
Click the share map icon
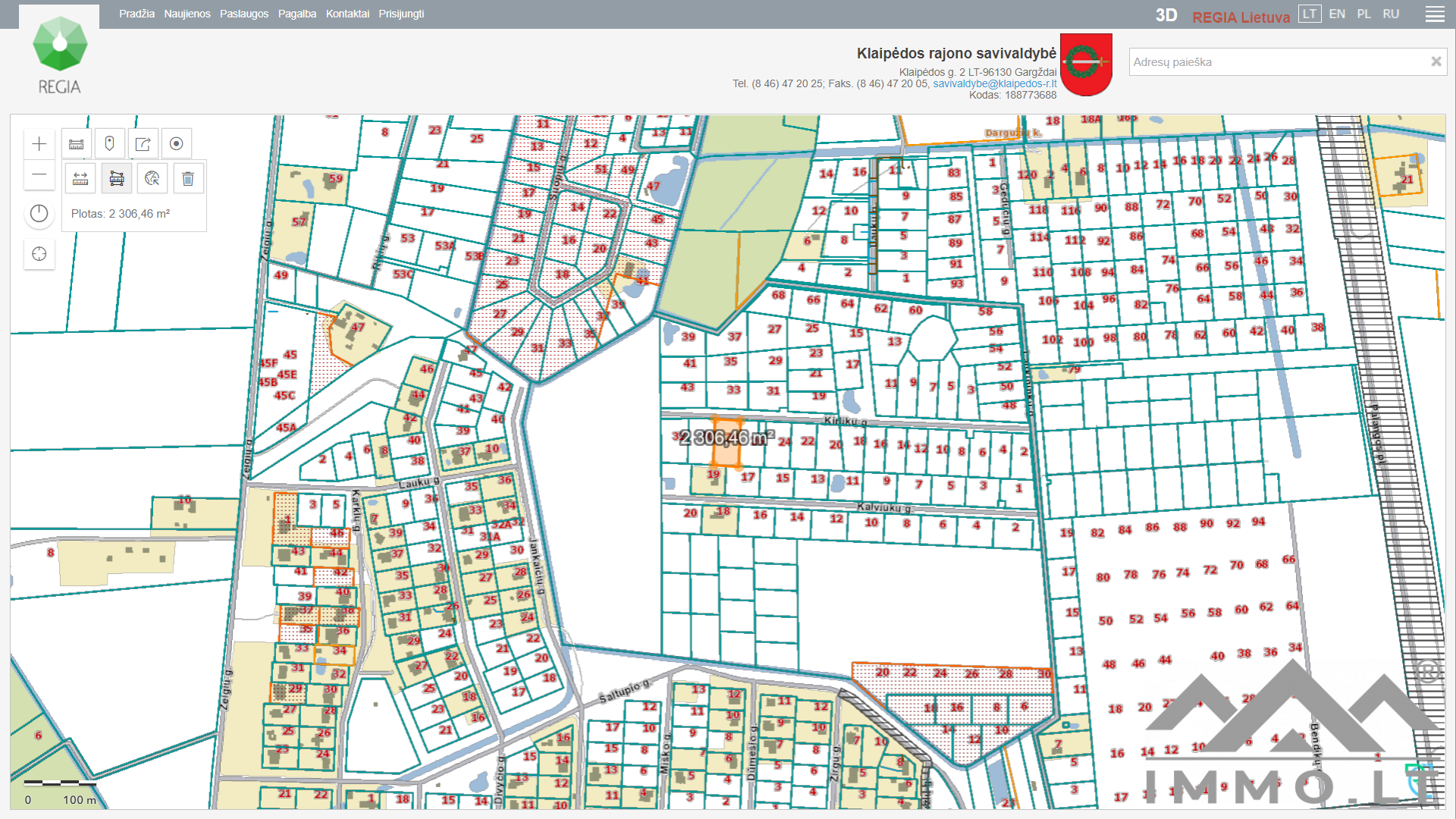[x=143, y=144]
